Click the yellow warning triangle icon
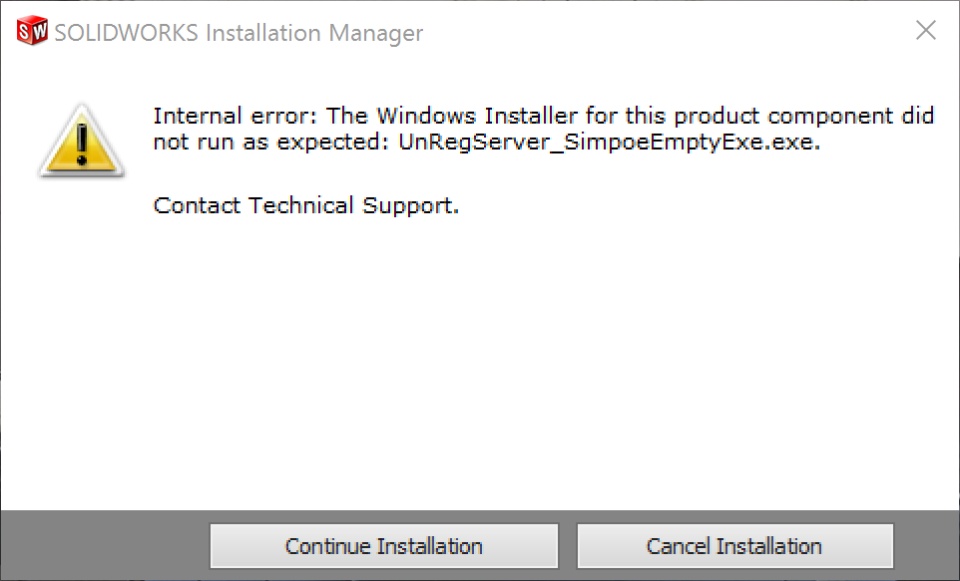Viewport: 960px width, 581px height. 82,142
